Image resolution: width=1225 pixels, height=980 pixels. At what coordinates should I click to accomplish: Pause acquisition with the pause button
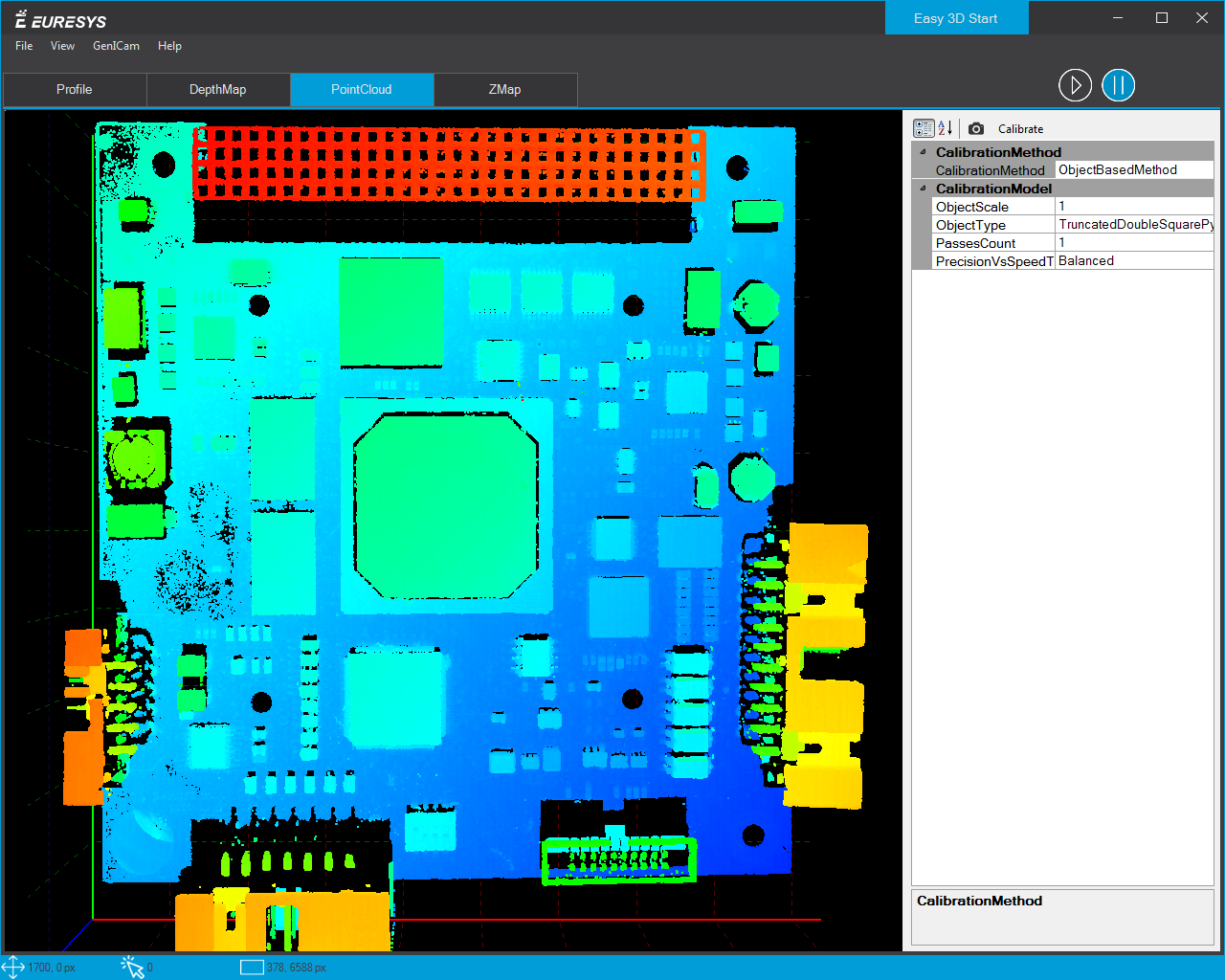tap(1118, 85)
